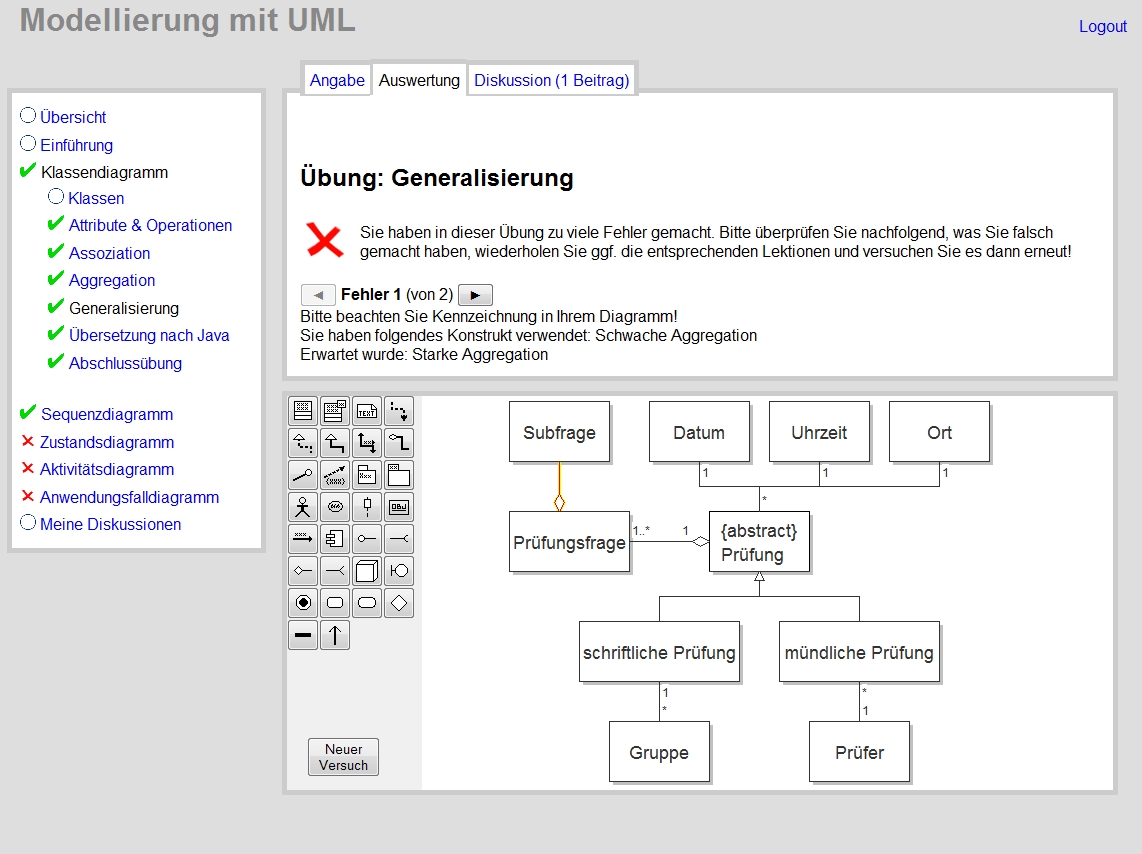The image size is (1142, 854).
Task: Choose the thick synchronization bar tool
Action: [x=303, y=635]
